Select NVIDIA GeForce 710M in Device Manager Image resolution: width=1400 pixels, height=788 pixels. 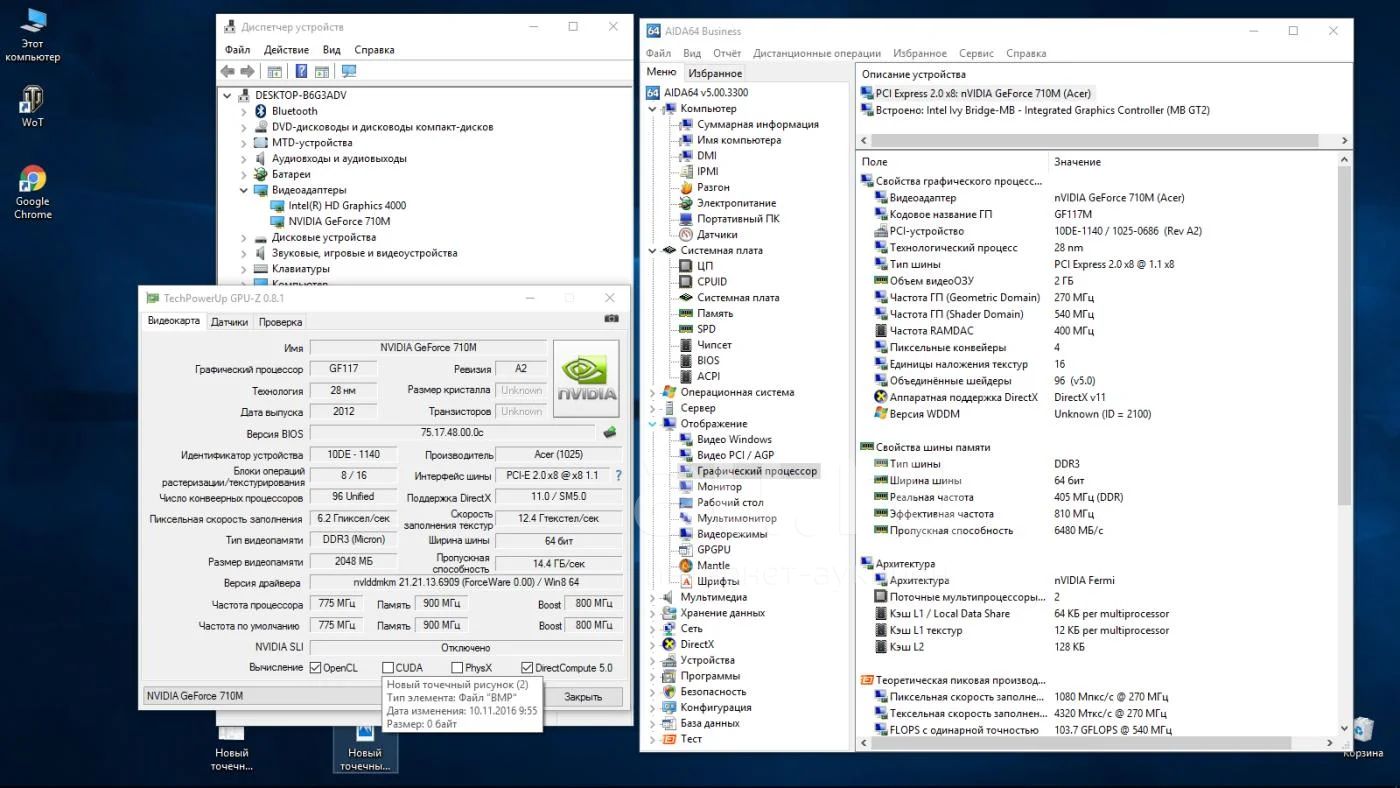339,222
